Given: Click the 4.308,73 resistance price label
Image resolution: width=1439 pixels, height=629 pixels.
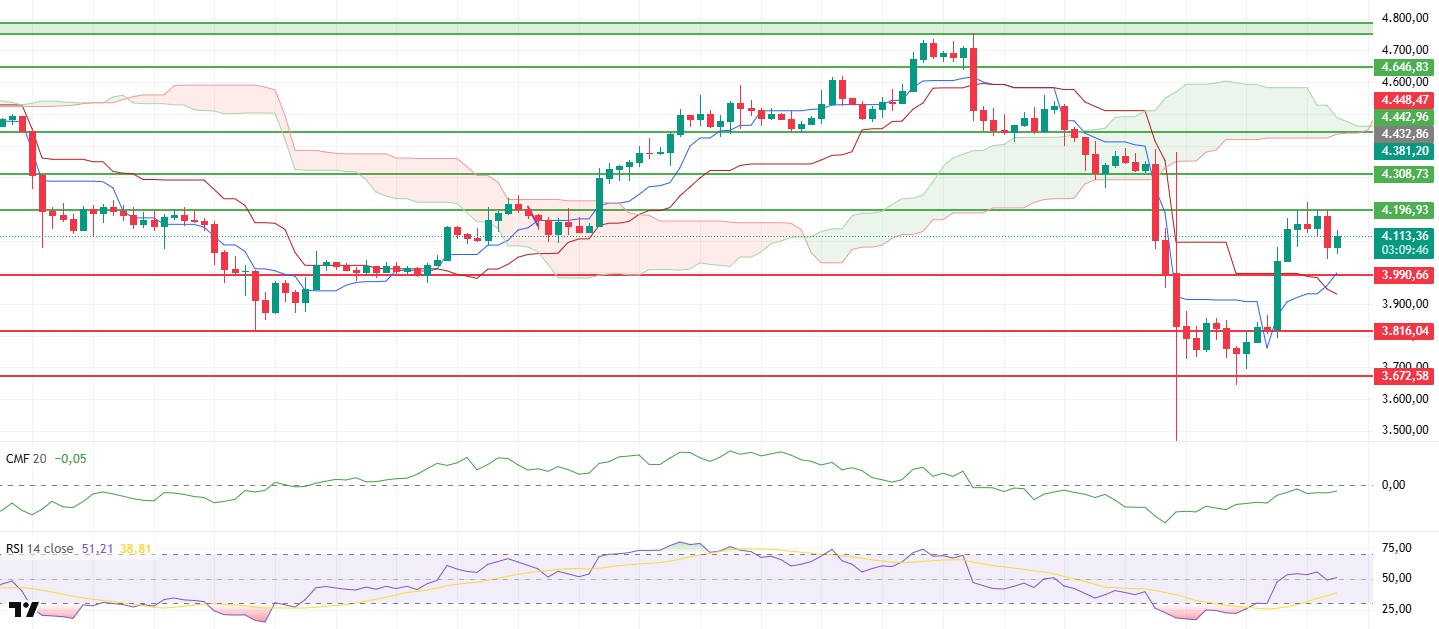Looking at the screenshot, I should (x=1405, y=174).
